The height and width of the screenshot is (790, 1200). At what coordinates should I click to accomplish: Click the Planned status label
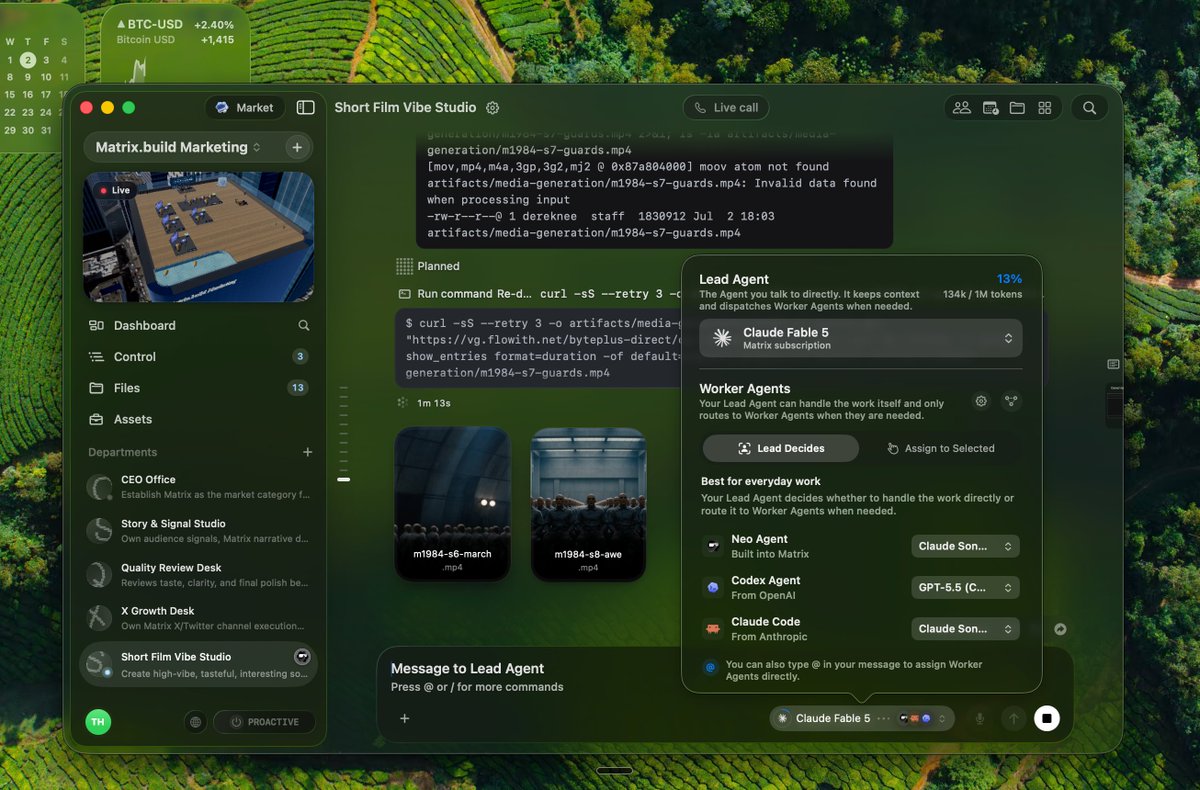tap(439, 266)
